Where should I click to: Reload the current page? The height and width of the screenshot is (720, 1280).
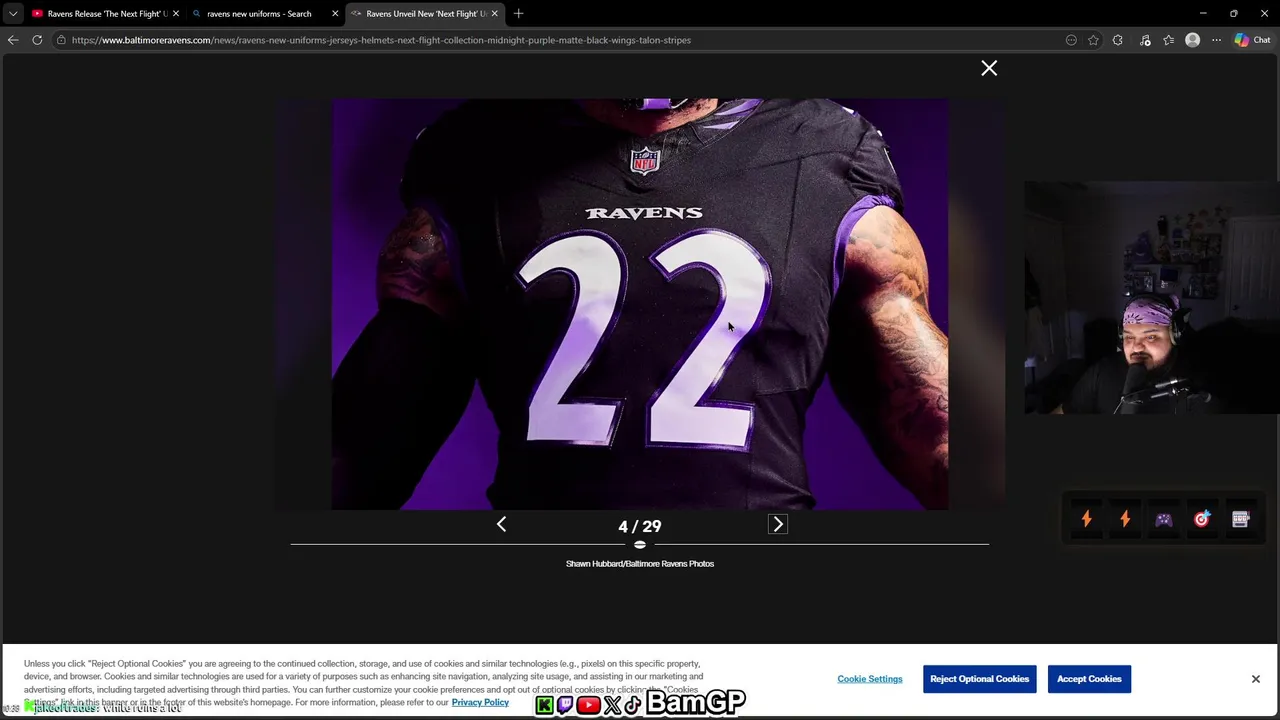(x=37, y=40)
